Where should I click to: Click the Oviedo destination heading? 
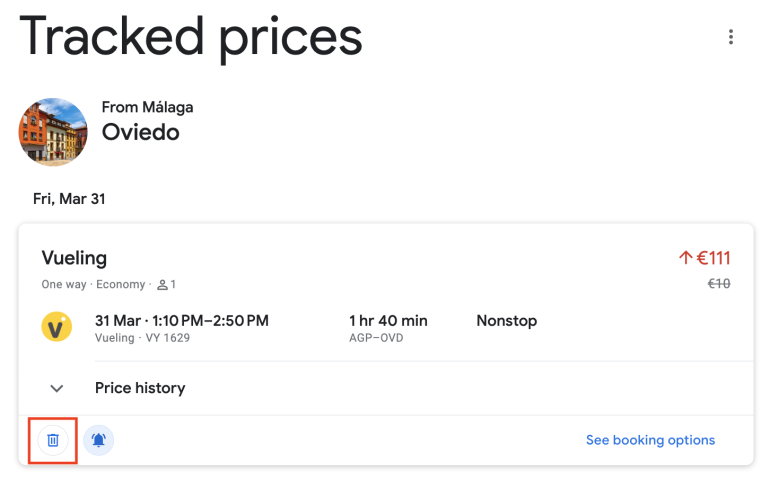pos(140,132)
